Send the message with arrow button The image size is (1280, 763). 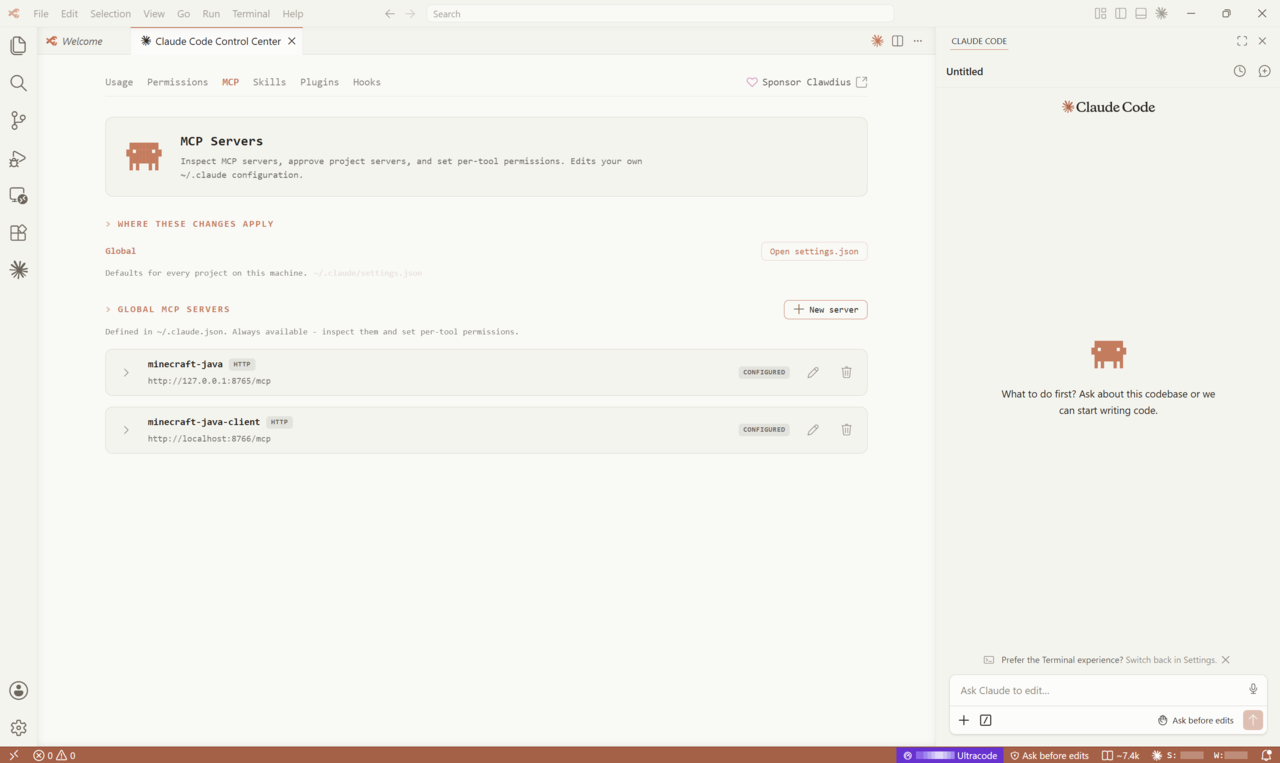tap(1253, 720)
